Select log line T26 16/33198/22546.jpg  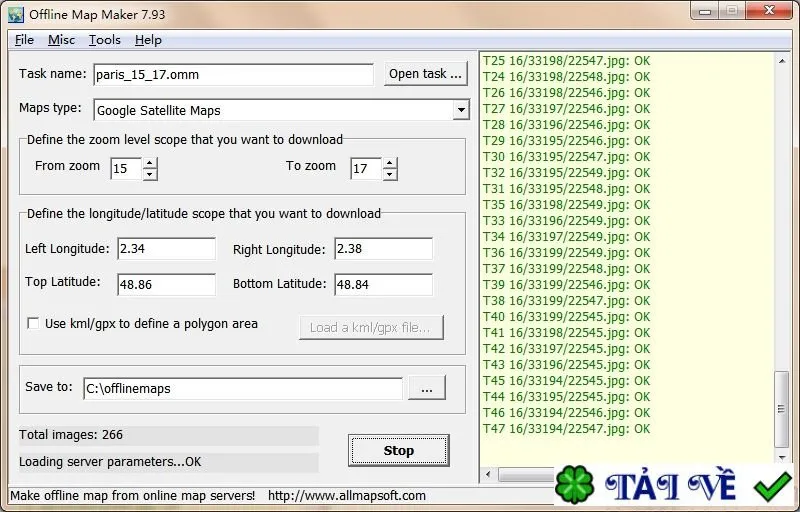[x=566, y=93]
